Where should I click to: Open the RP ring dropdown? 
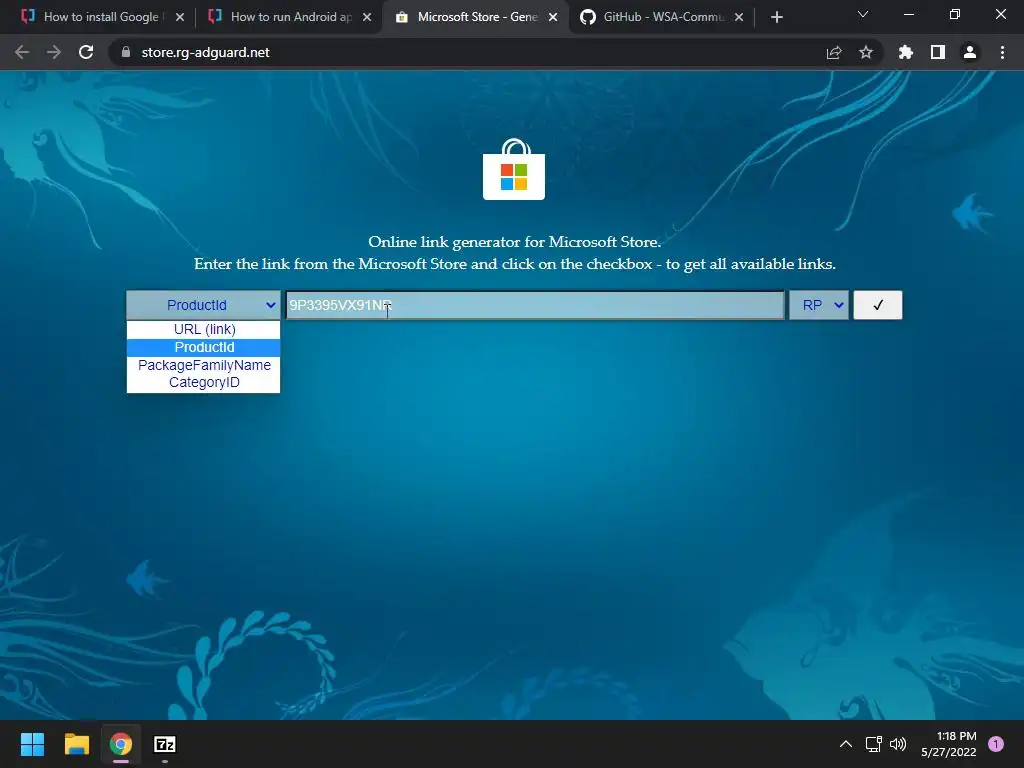point(819,305)
